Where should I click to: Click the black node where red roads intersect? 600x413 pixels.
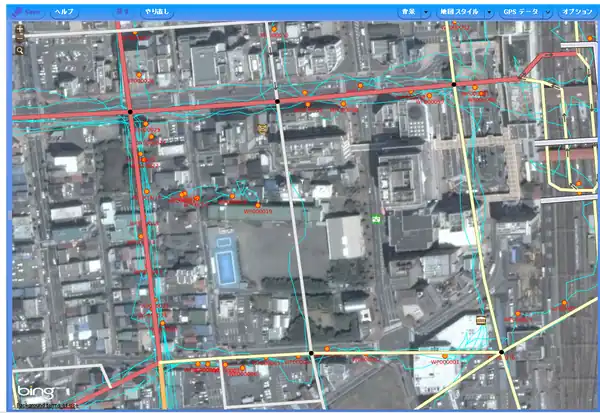coord(130,112)
